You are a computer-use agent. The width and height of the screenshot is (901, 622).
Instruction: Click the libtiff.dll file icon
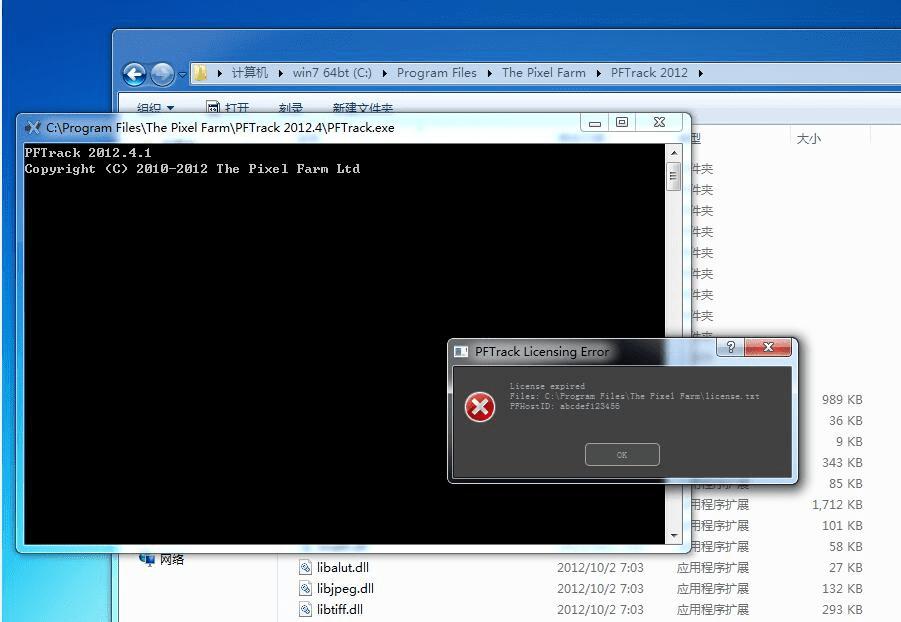click(x=305, y=609)
